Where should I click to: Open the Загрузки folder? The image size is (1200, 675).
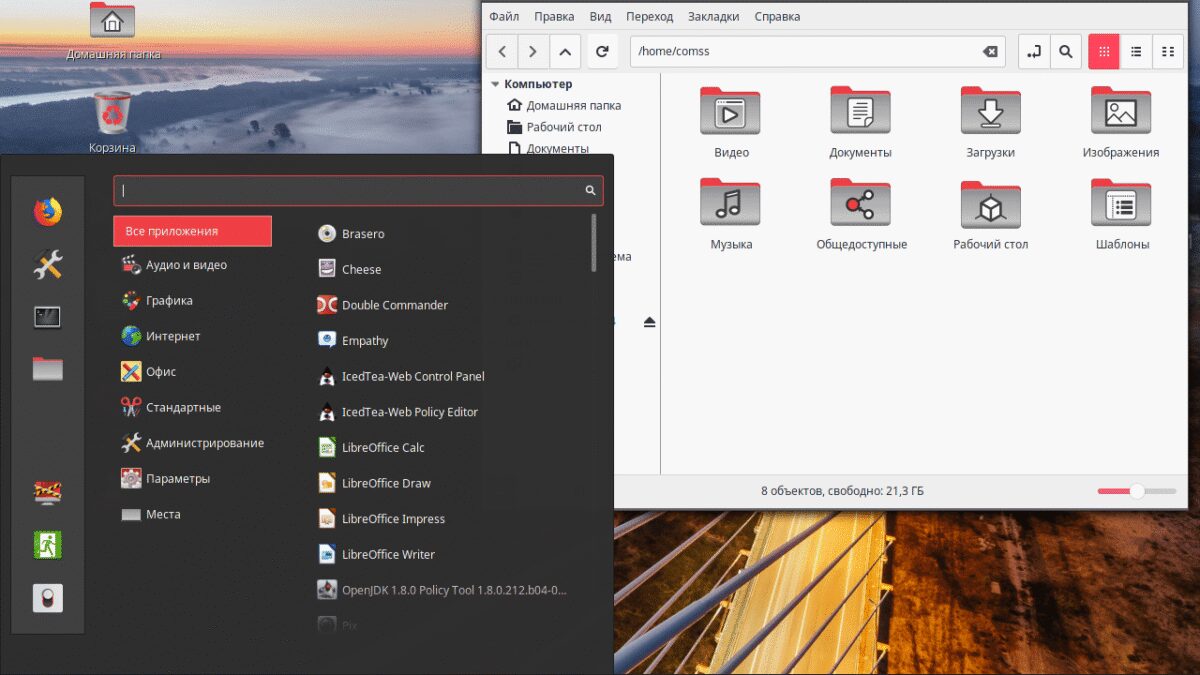[x=990, y=122]
